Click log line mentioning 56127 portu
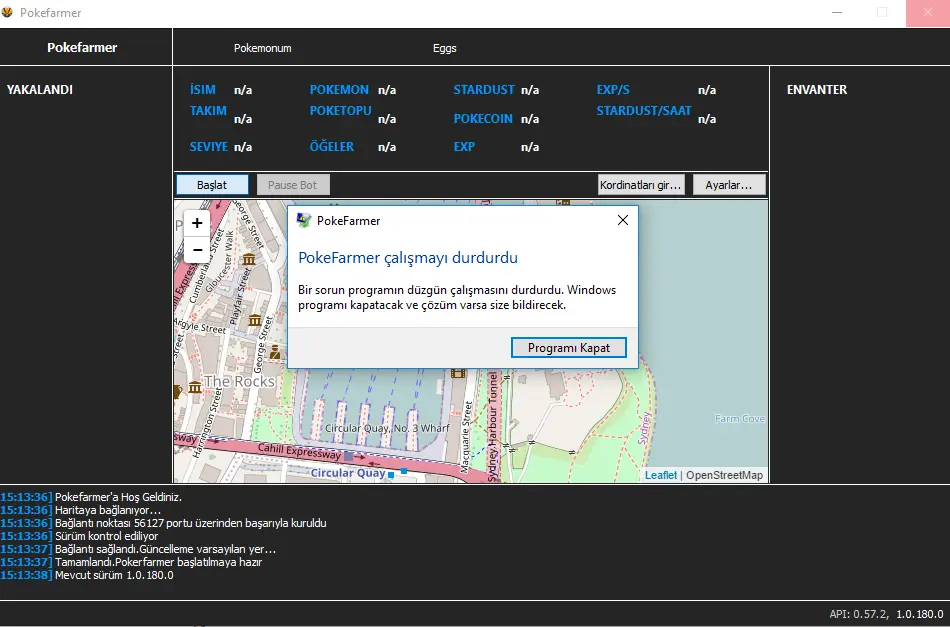950x627 pixels. 190,523
